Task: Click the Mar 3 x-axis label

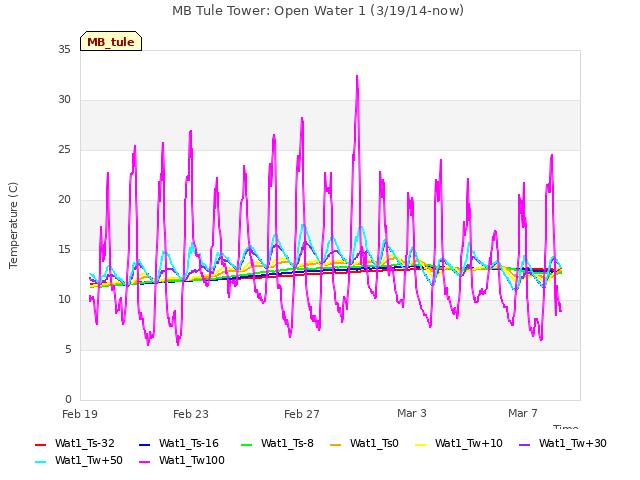Action: [412, 413]
